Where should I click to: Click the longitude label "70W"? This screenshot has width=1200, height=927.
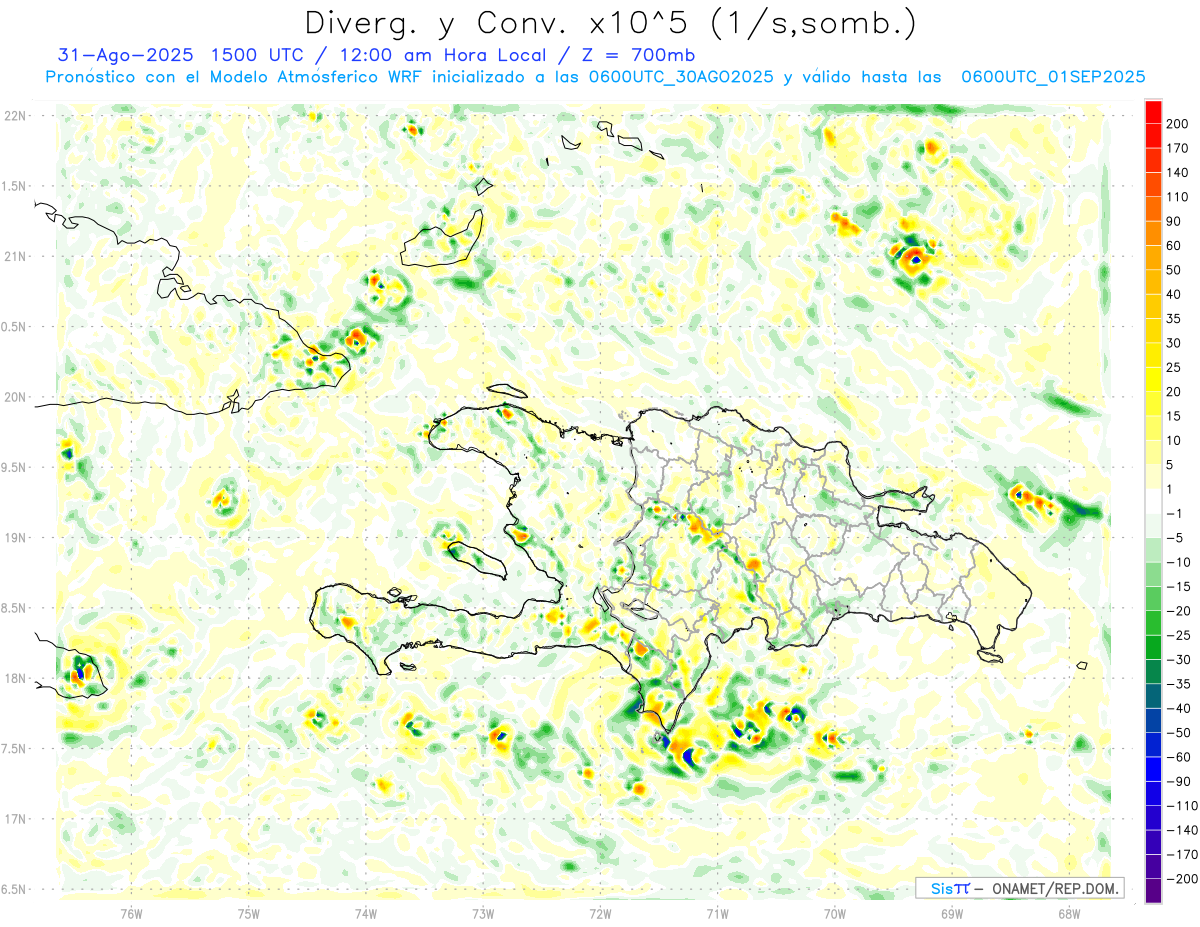coord(834,913)
